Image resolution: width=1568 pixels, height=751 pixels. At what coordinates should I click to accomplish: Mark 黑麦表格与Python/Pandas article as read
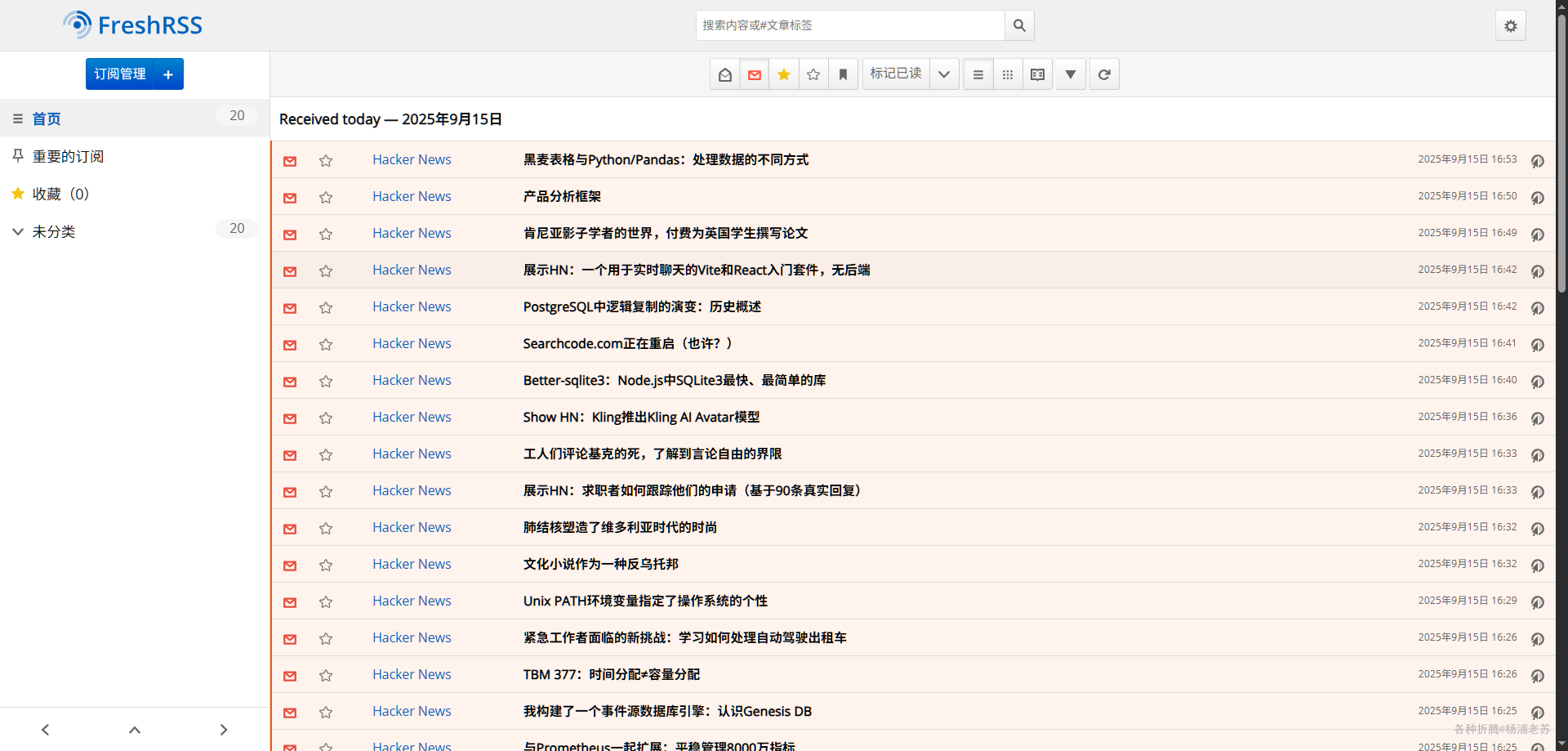[x=290, y=160]
